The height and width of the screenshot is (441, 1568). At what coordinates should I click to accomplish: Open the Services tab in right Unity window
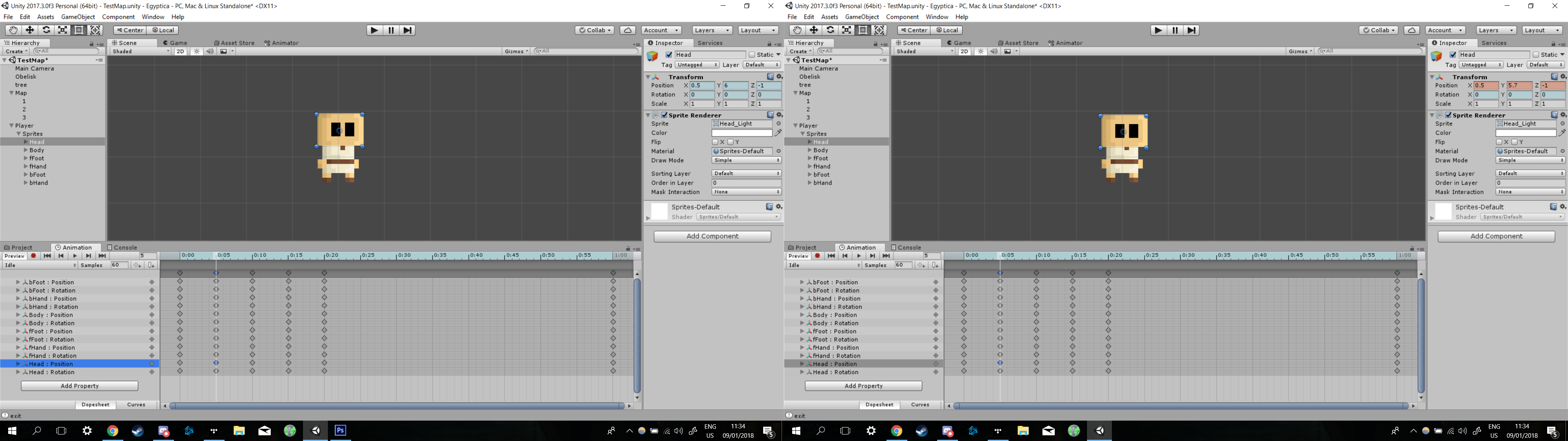[x=1494, y=42]
